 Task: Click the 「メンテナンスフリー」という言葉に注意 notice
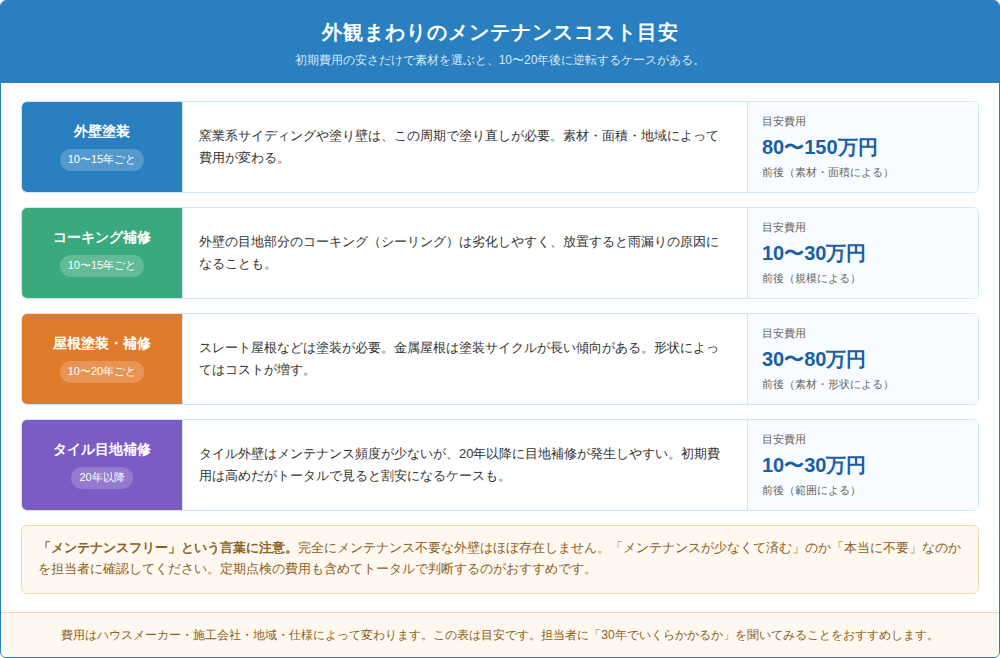coord(499,559)
